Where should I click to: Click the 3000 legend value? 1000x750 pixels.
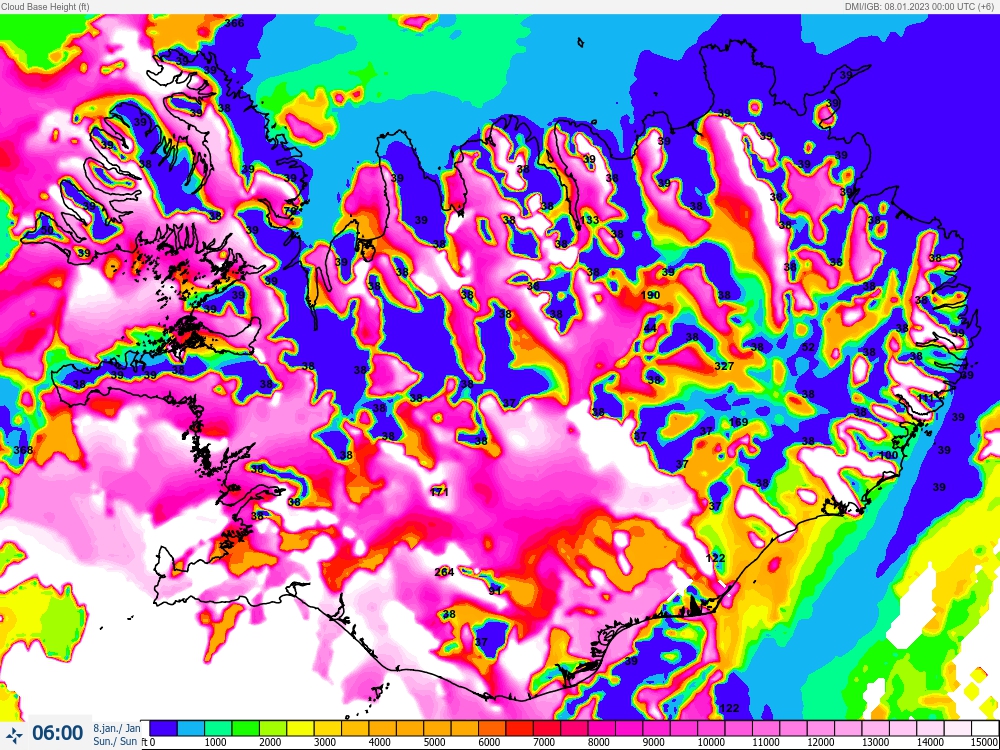click(325, 742)
